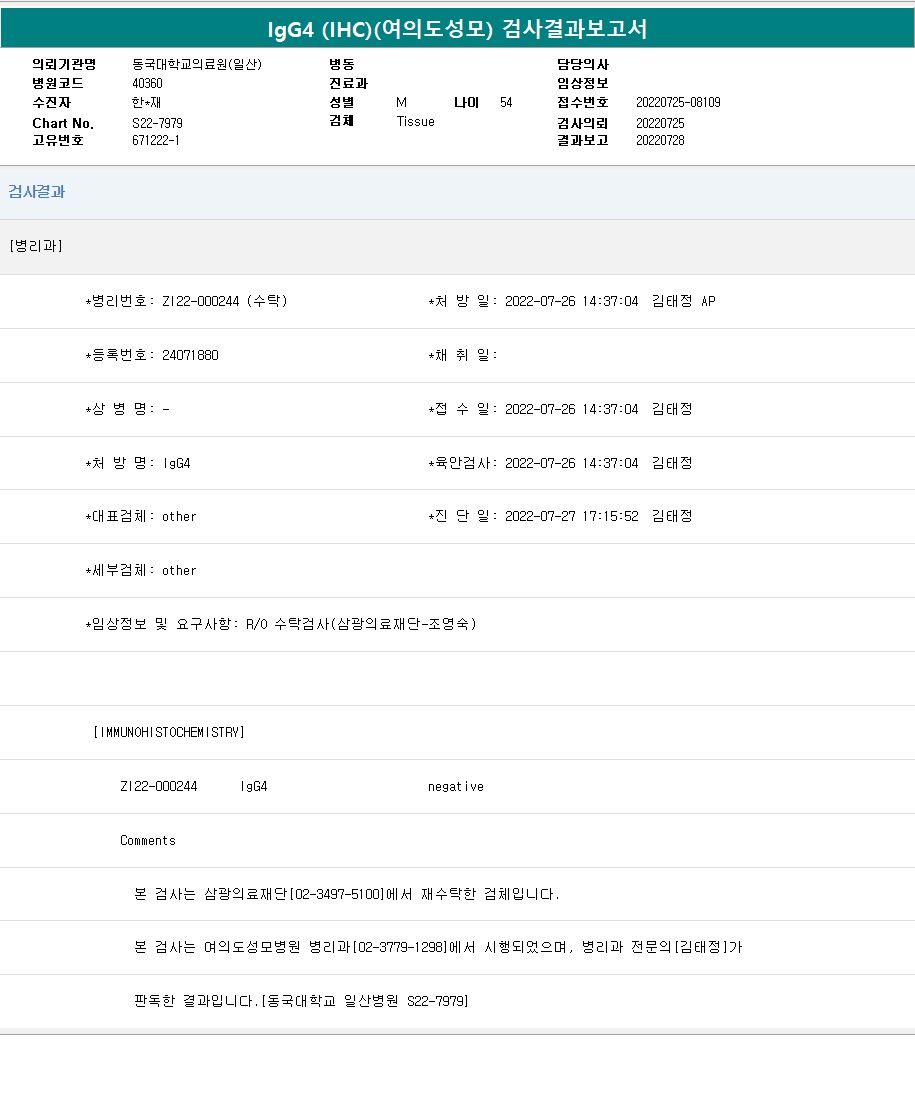The image size is (915, 1118).
Task: Click the hospital code value 40360
Action: [x=148, y=83]
